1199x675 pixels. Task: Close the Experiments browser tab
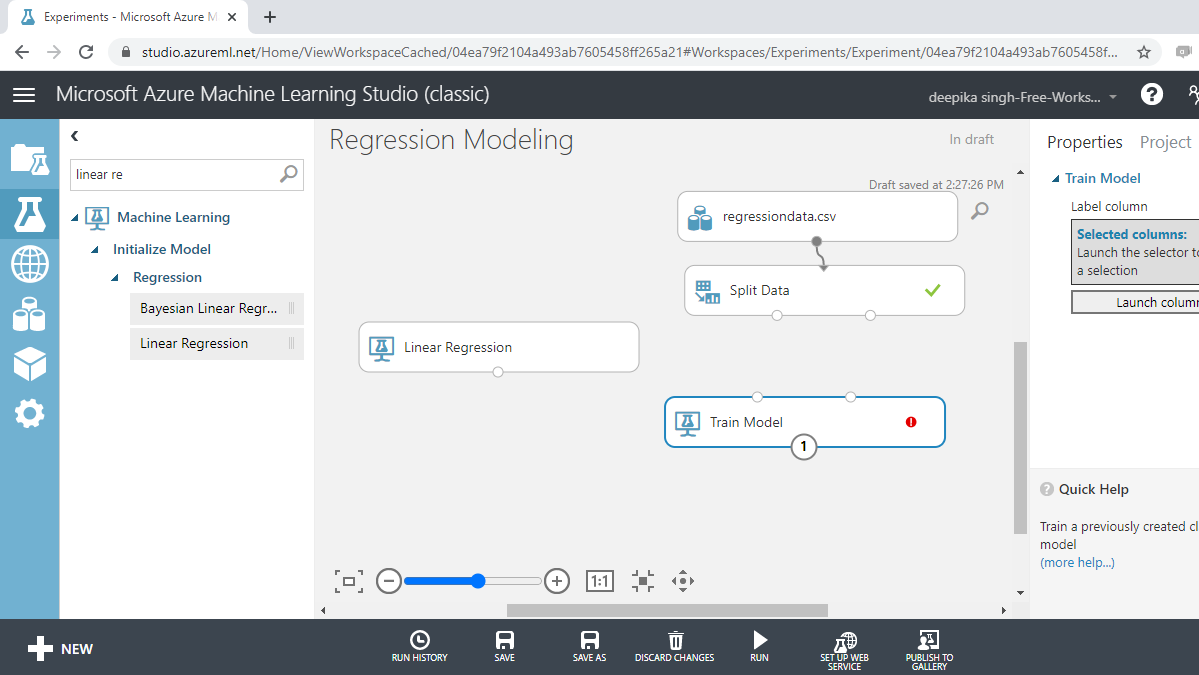232,17
